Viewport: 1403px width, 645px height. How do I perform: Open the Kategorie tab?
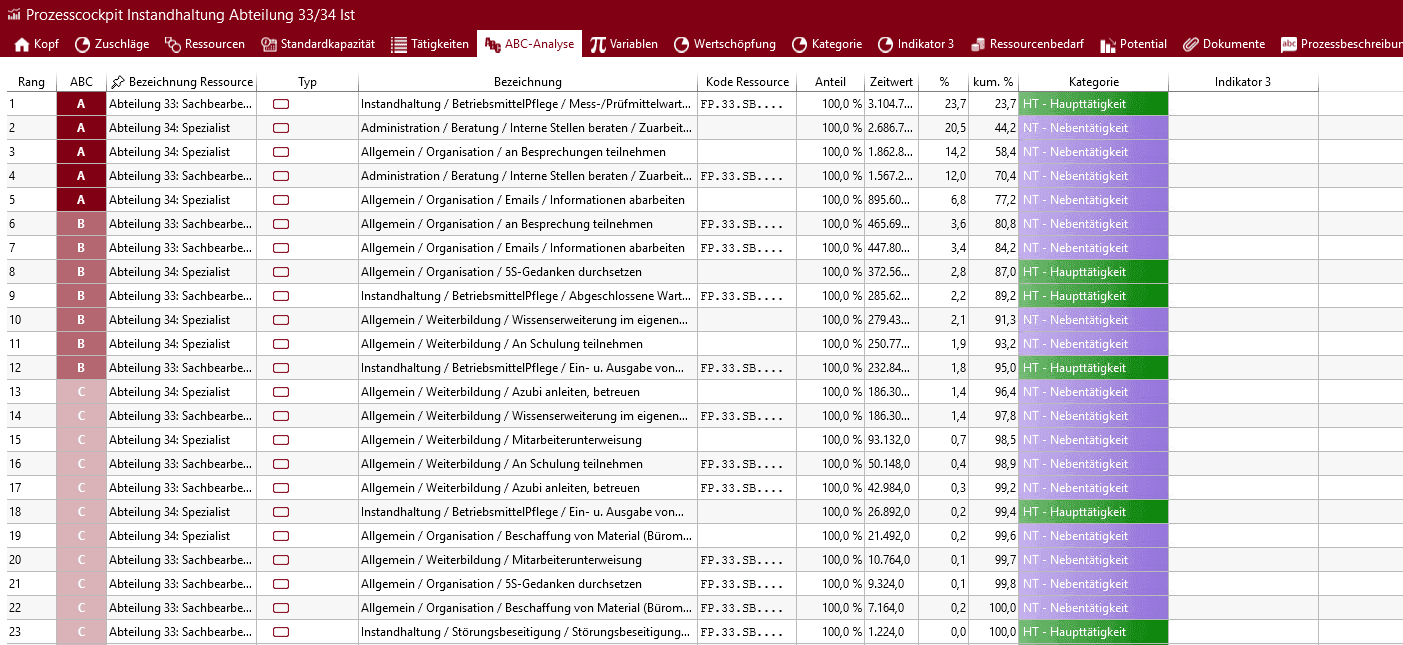[826, 44]
